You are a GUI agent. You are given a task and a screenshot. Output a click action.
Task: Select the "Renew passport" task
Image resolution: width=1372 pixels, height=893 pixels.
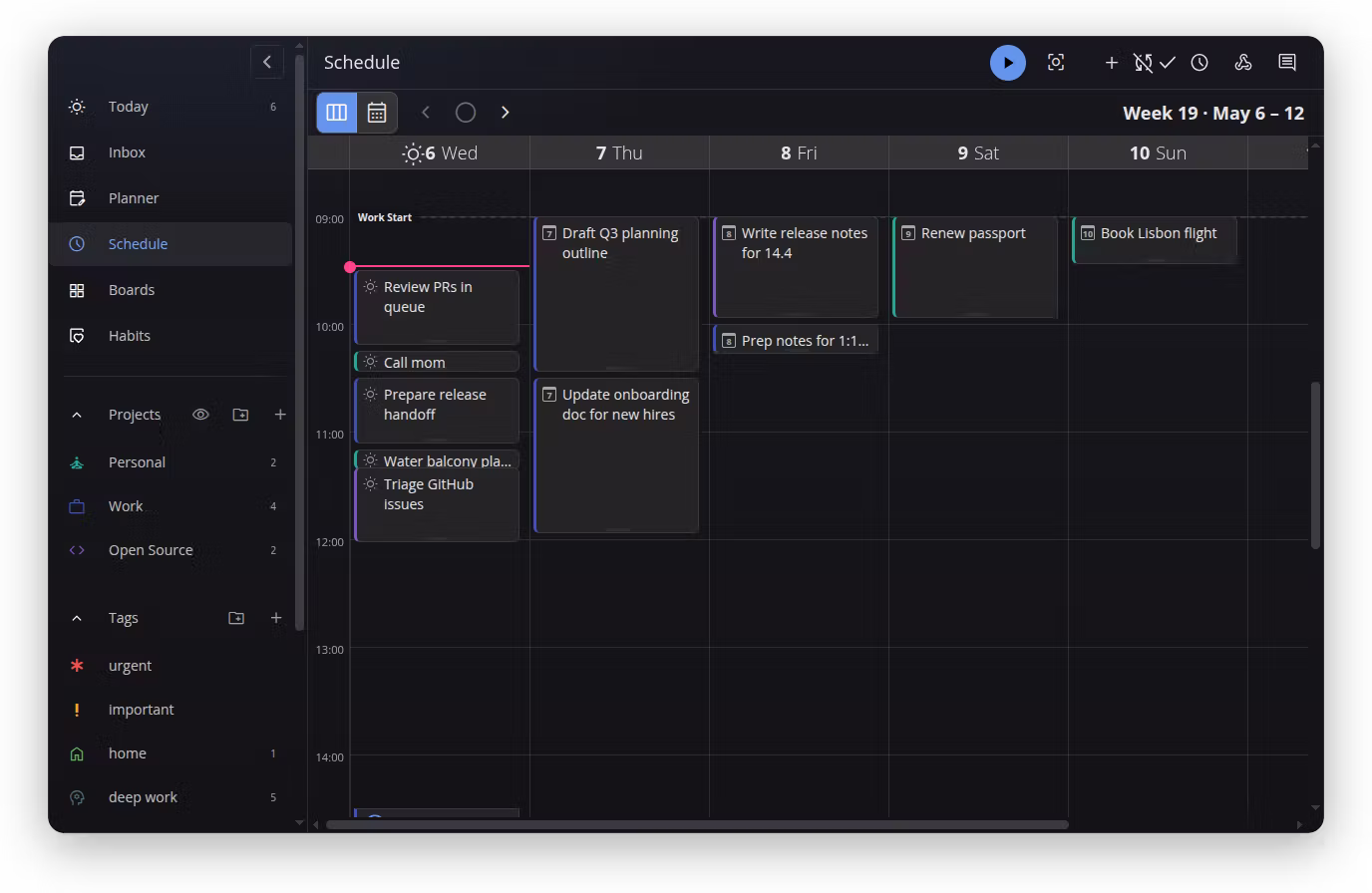(x=975, y=267)
